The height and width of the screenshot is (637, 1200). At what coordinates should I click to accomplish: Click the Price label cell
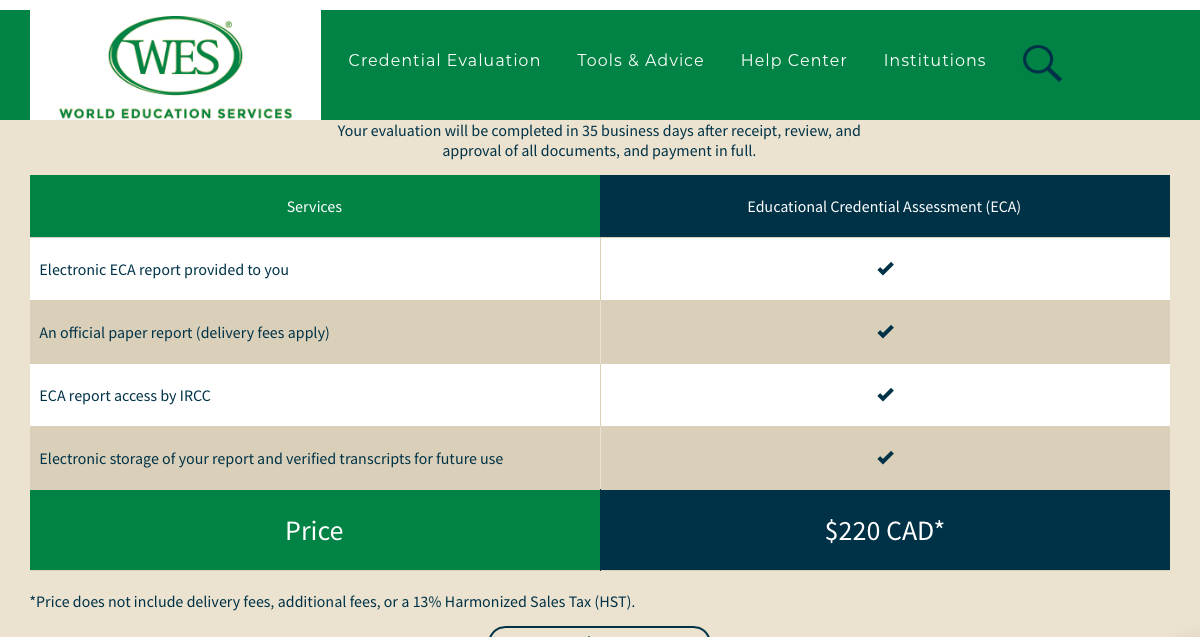314,531
